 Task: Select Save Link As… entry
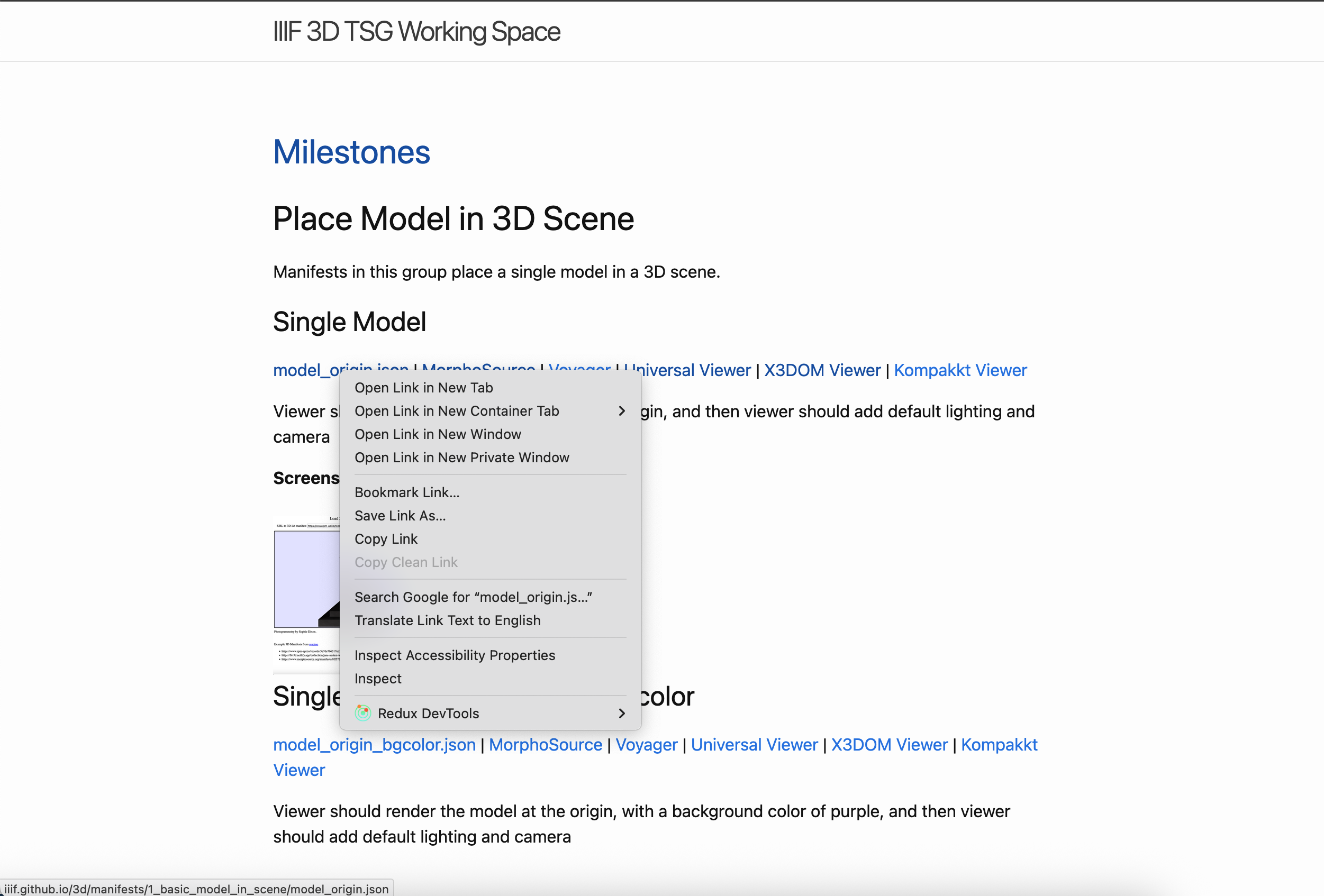tap(400, 516)
